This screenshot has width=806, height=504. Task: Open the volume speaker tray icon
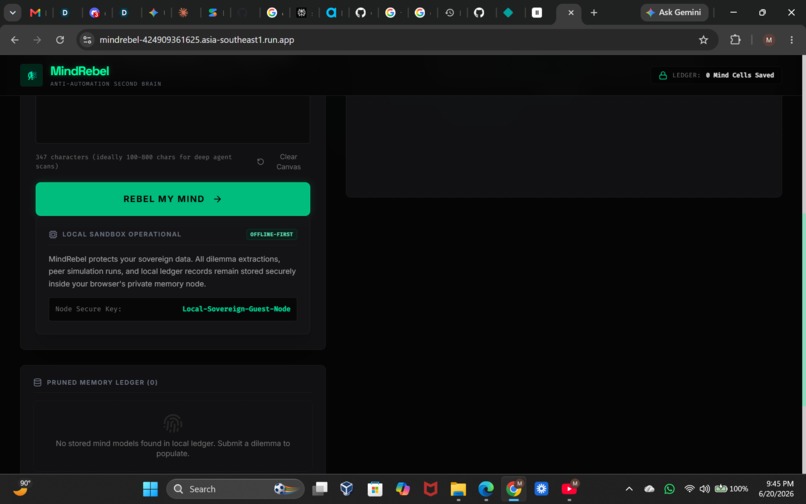704,489
